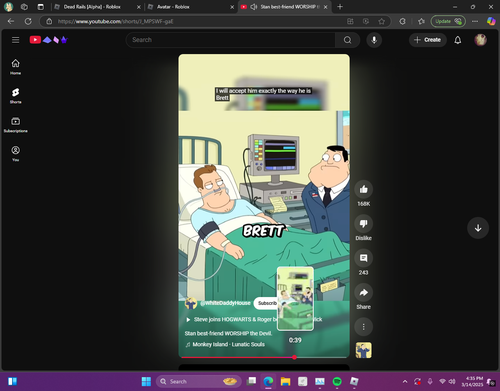Viewport: 500px width, 391px height.
Task: Mute the tab with the speaker icon
Action: pos(254,7)
